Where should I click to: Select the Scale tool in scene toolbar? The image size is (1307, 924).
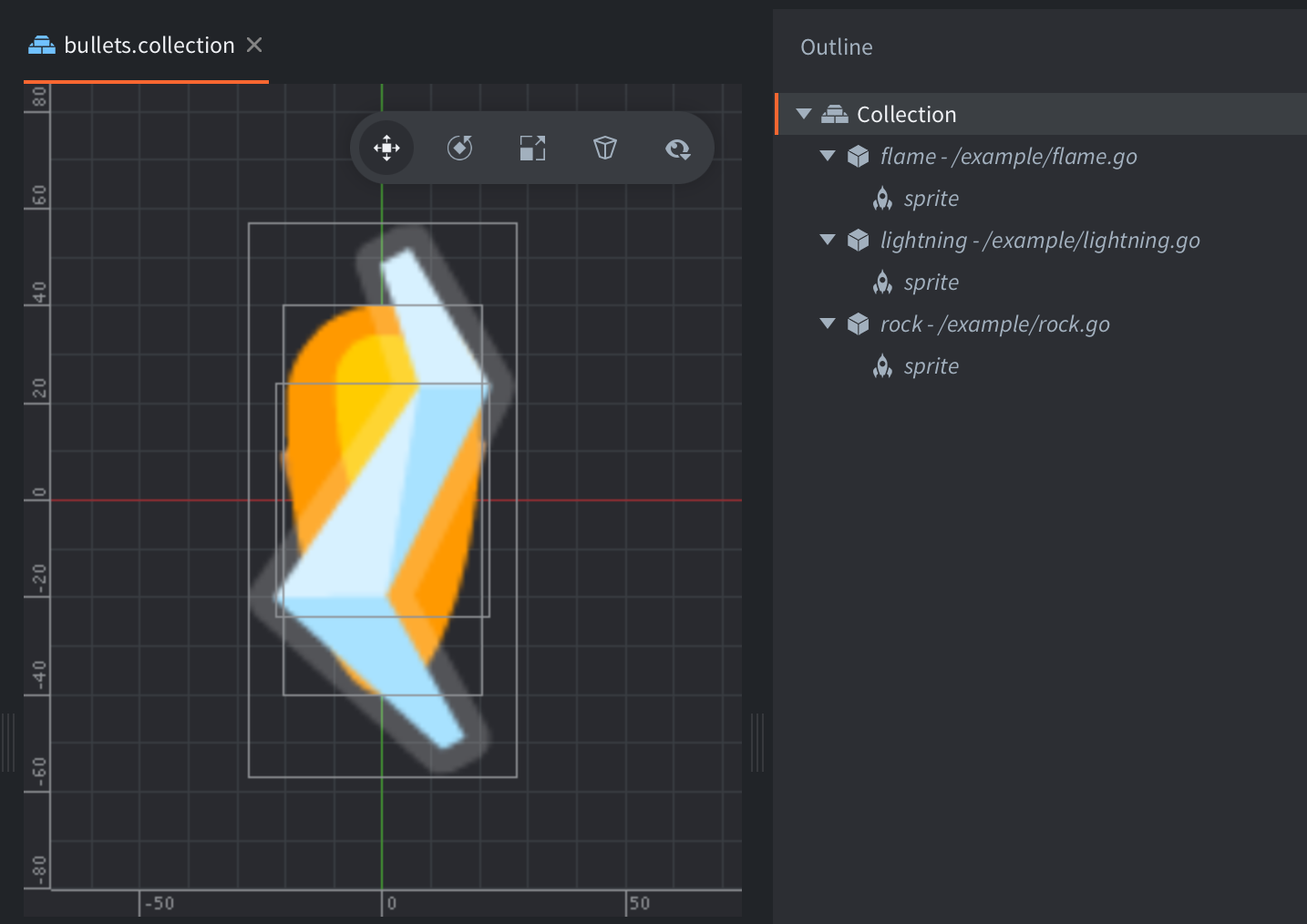pyautogui.click(x=532, y=148)
